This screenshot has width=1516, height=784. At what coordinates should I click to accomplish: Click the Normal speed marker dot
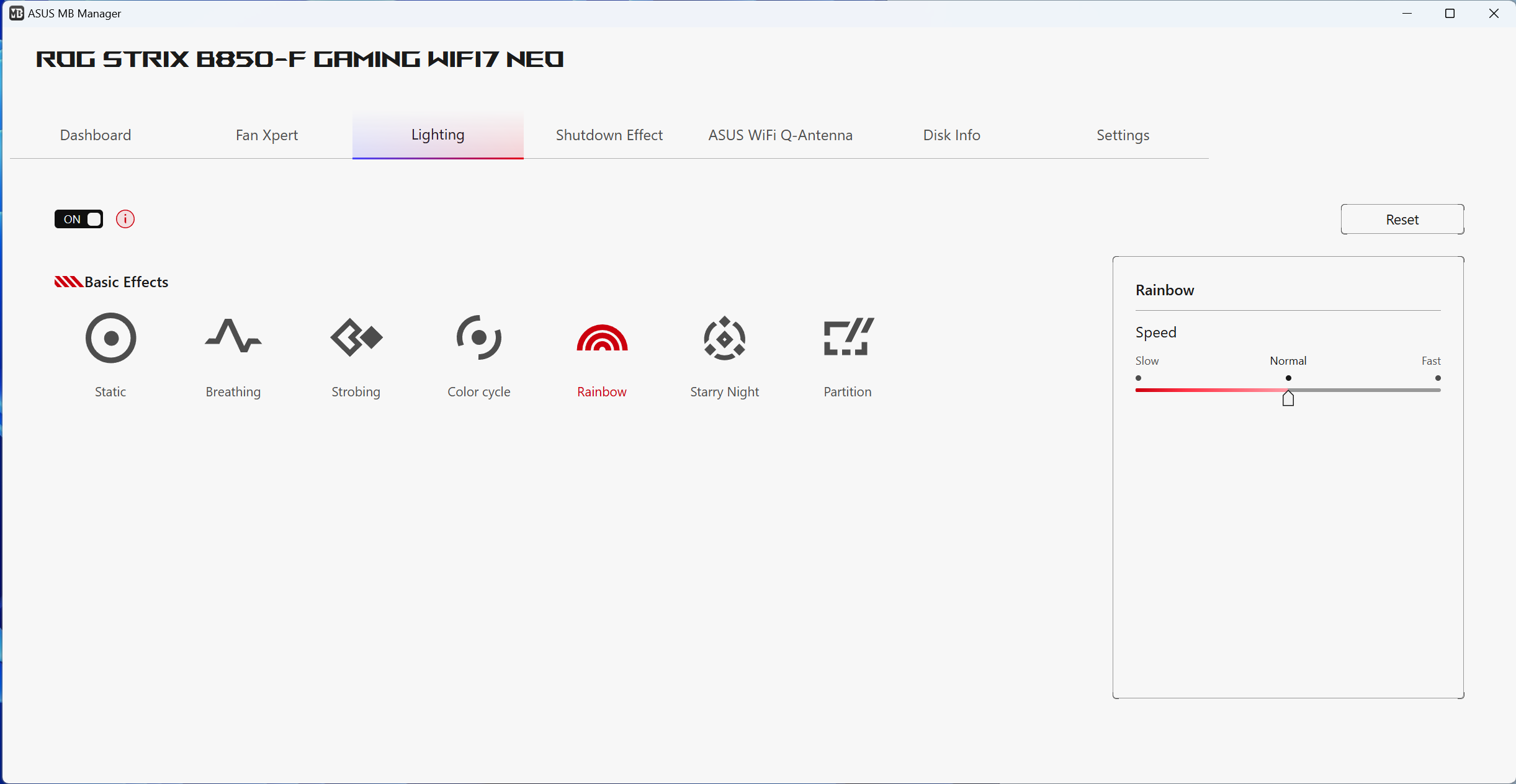click(1288, 378)
